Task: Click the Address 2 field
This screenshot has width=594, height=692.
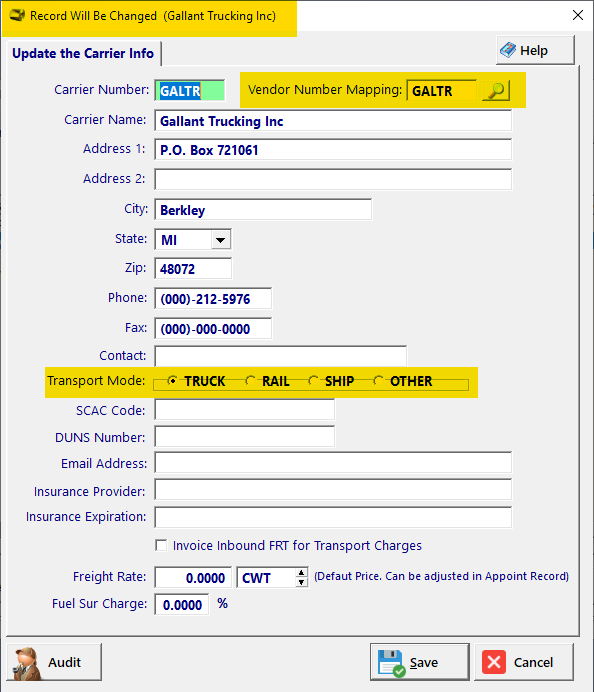Action: [x=333, y=179]
